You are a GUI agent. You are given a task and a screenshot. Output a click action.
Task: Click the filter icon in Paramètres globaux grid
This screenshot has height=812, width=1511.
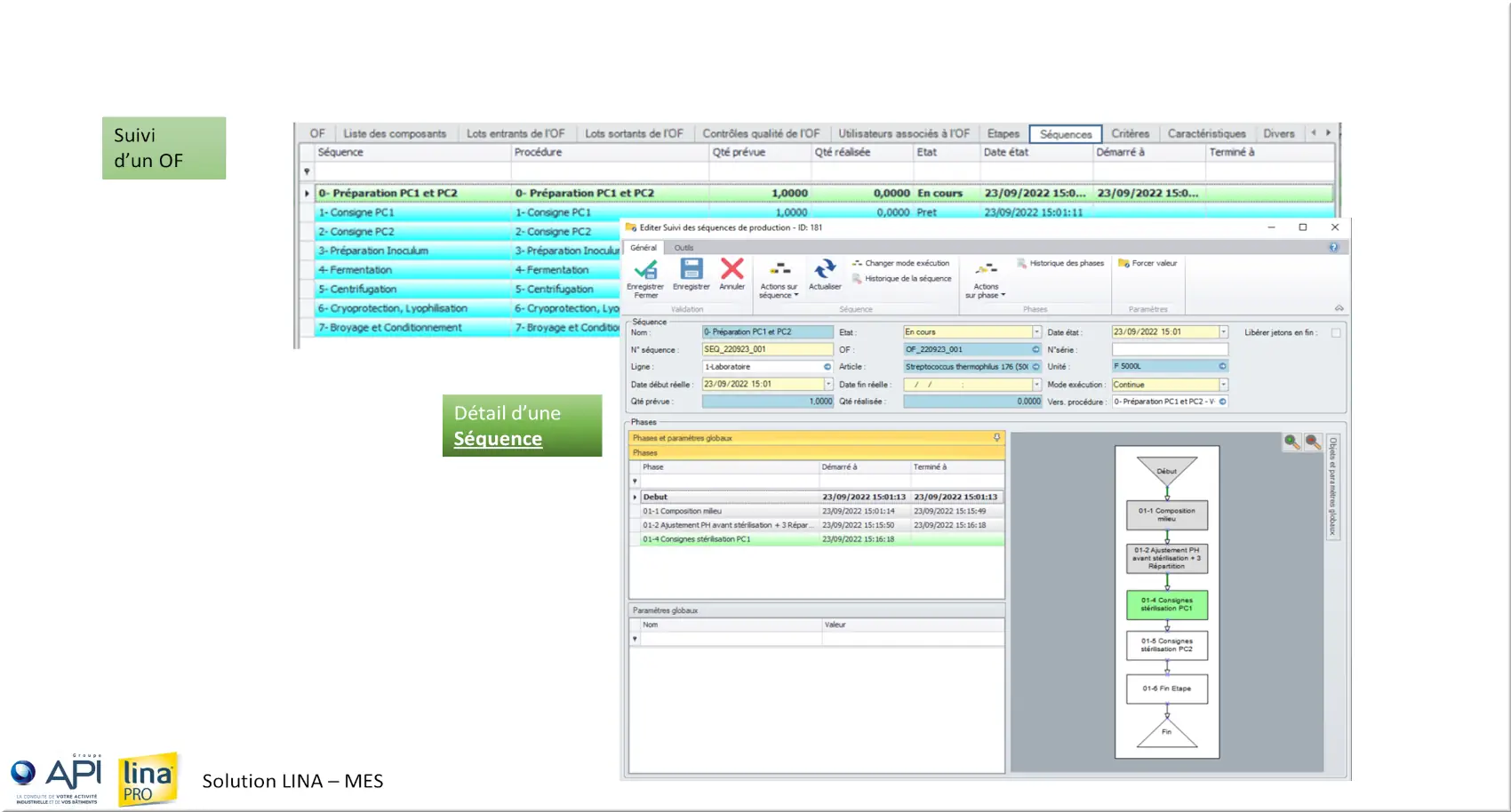pos(635,639)
